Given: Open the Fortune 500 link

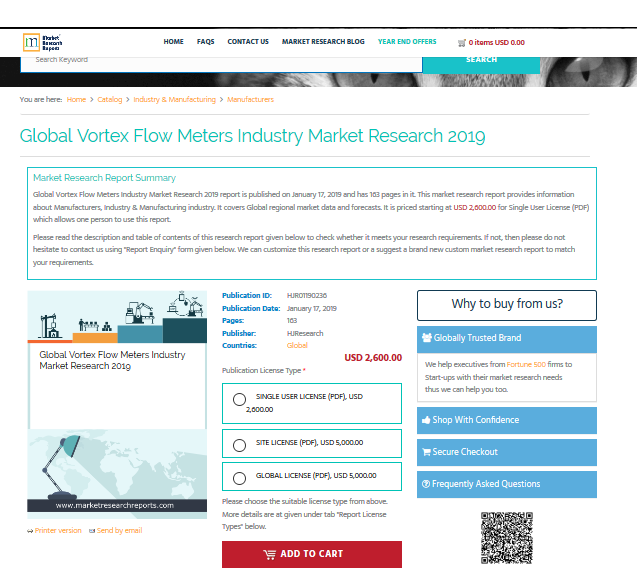Looking at the screenshot, I should coord(526,365).
